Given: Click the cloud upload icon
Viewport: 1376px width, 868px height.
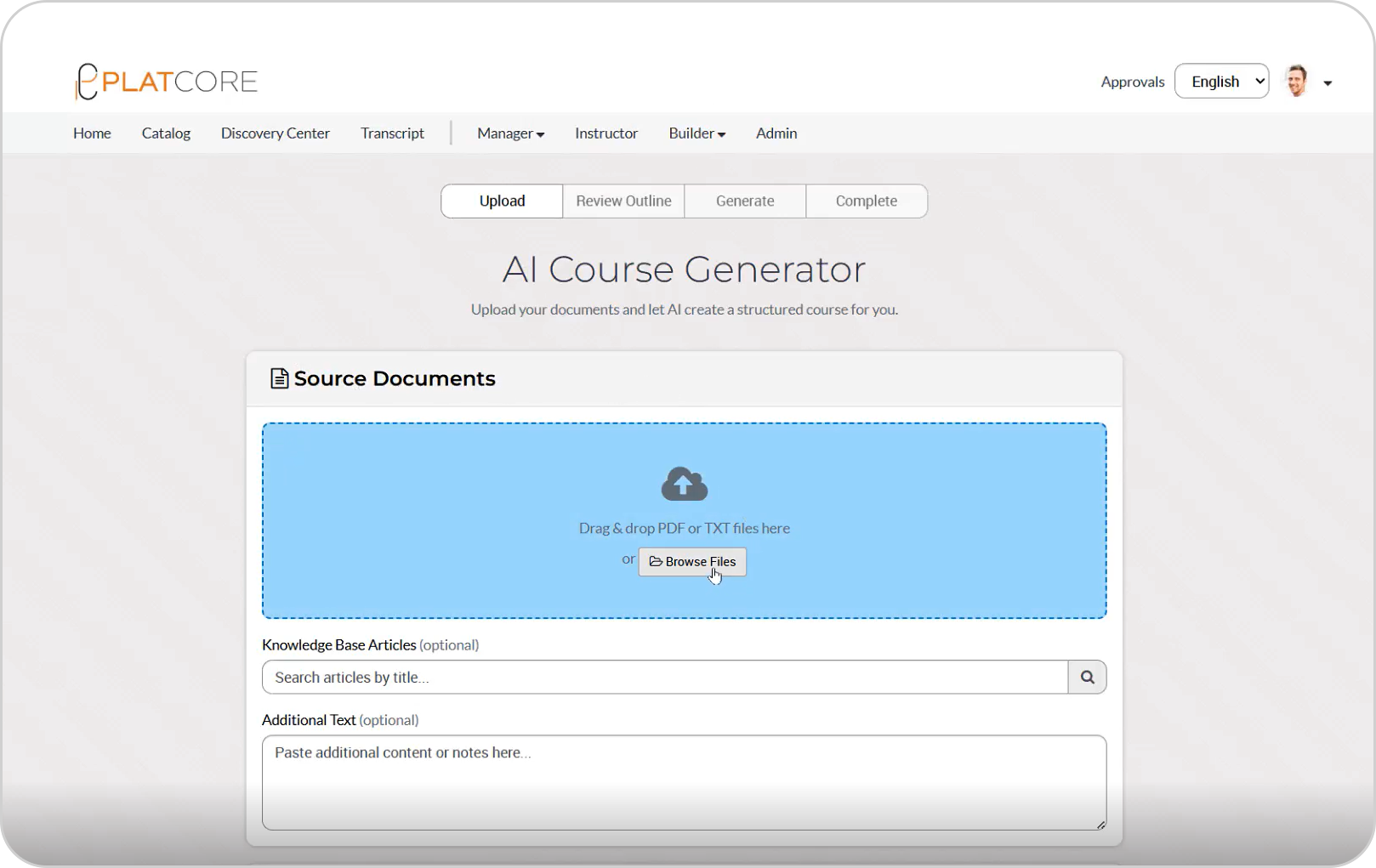Looking at the screenshot, I should tap(684, 484).
